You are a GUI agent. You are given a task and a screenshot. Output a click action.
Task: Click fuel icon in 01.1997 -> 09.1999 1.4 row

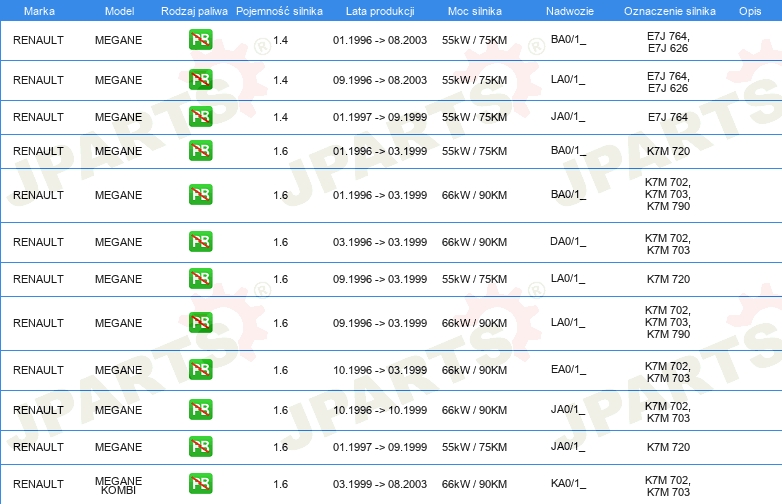pos(200,116)
